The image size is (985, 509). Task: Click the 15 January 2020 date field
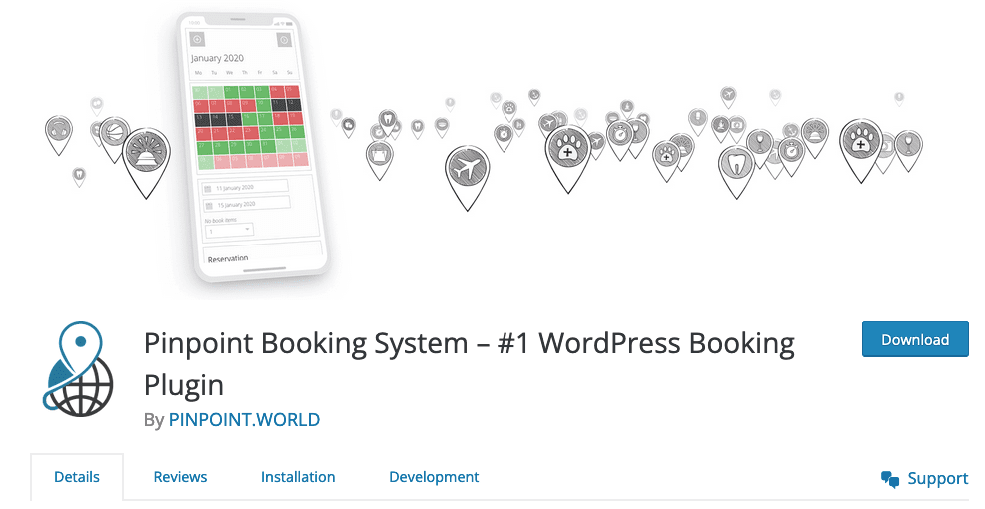tap(247, 204)
